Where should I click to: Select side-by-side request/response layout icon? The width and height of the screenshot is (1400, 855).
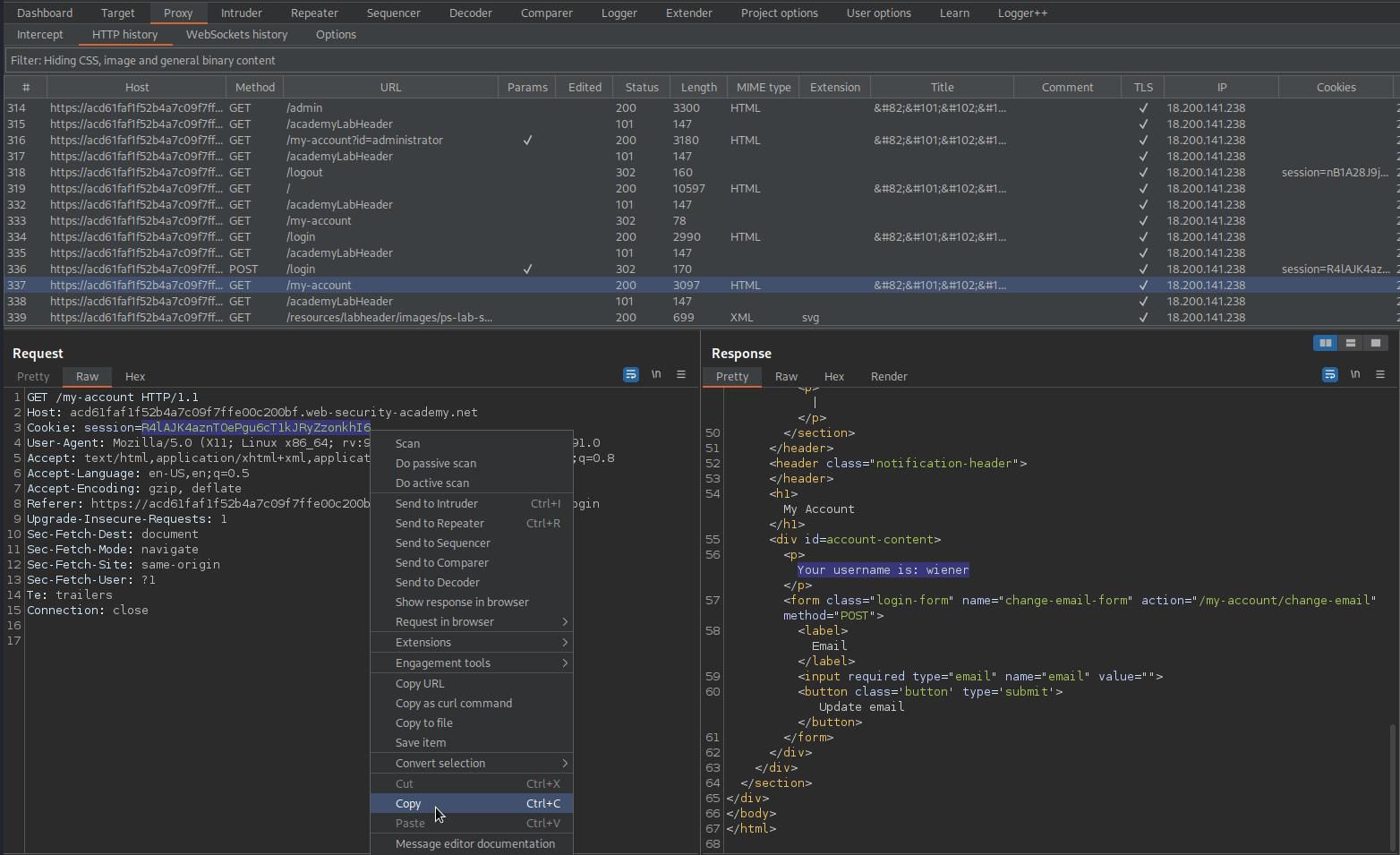pyautogui.click(x=1326, y=343)
